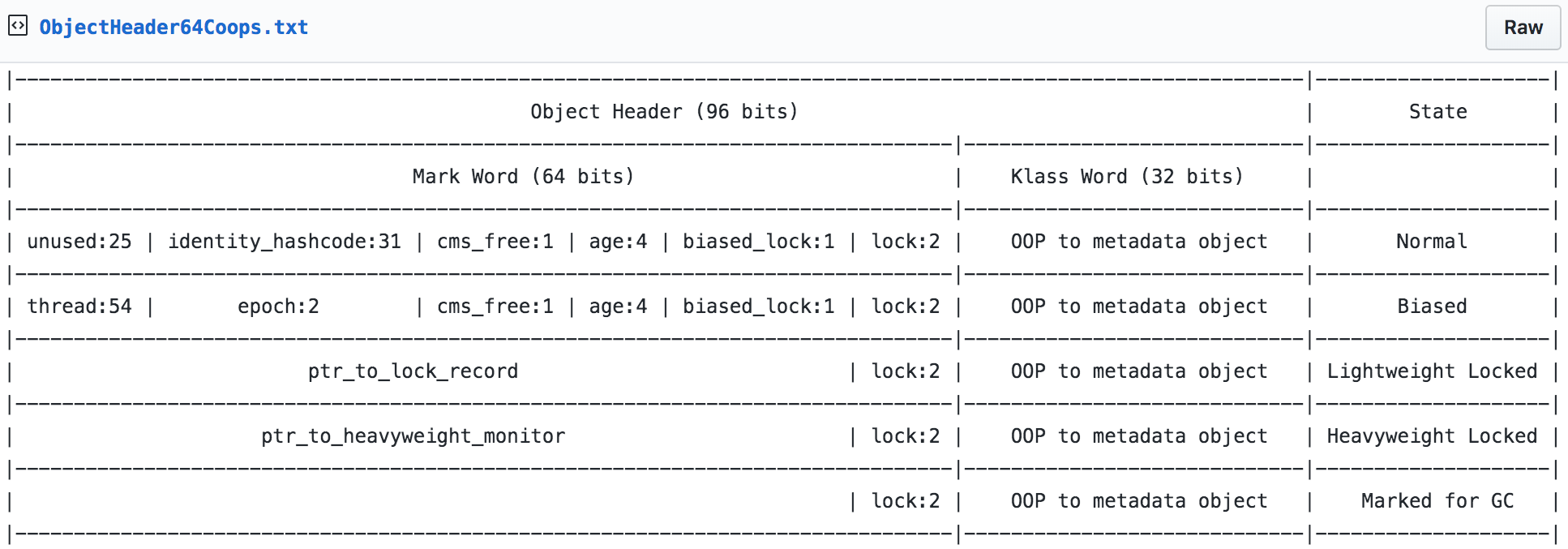The height and width of the screenshot is (549, 1568).
Task: Click the ptr_to_heavyweight_monitor text
Action: (413, 436)
